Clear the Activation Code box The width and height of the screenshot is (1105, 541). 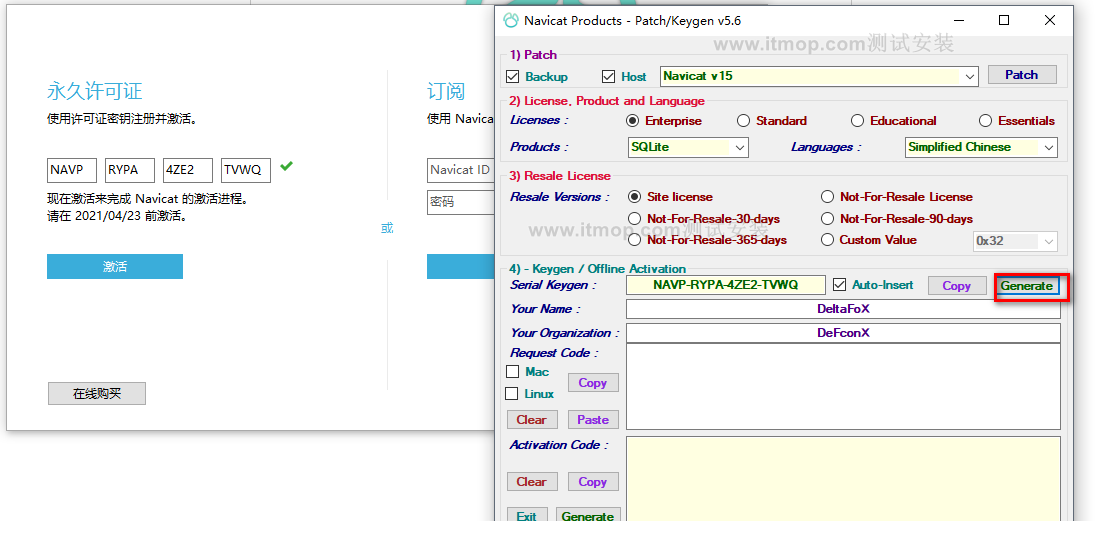pyautogui.click(x=531, y=482)
